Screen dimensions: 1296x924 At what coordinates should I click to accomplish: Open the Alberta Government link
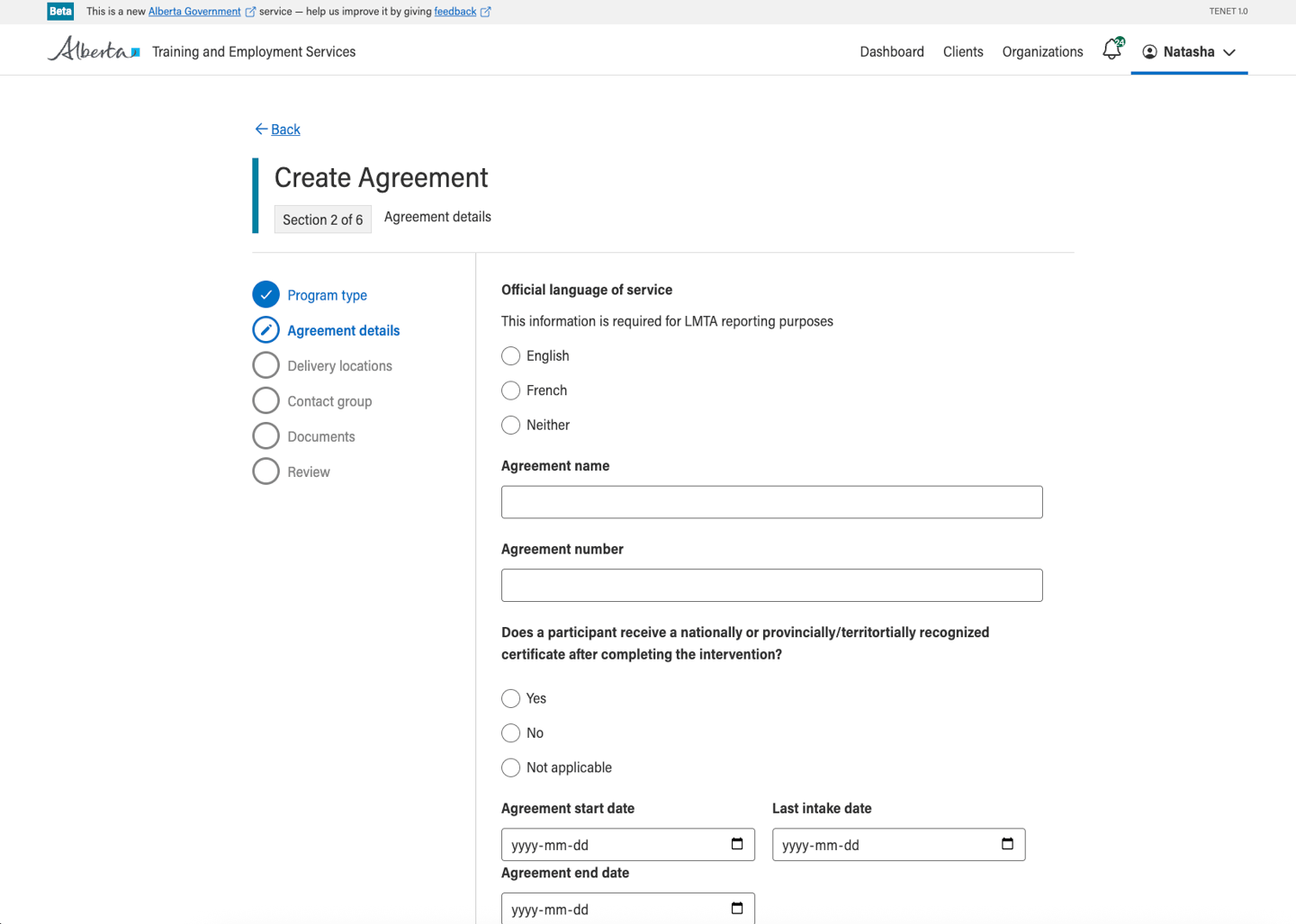click(194, 12)
